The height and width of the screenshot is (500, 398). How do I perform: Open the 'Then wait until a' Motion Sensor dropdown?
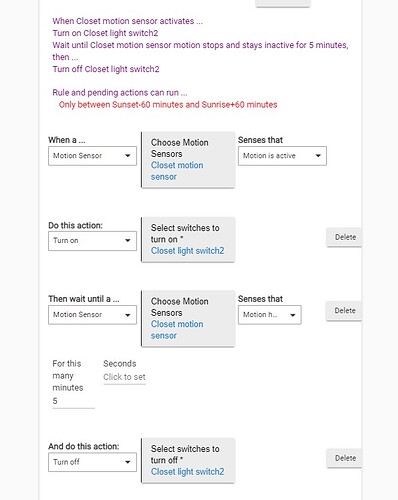tap(92, 315)
